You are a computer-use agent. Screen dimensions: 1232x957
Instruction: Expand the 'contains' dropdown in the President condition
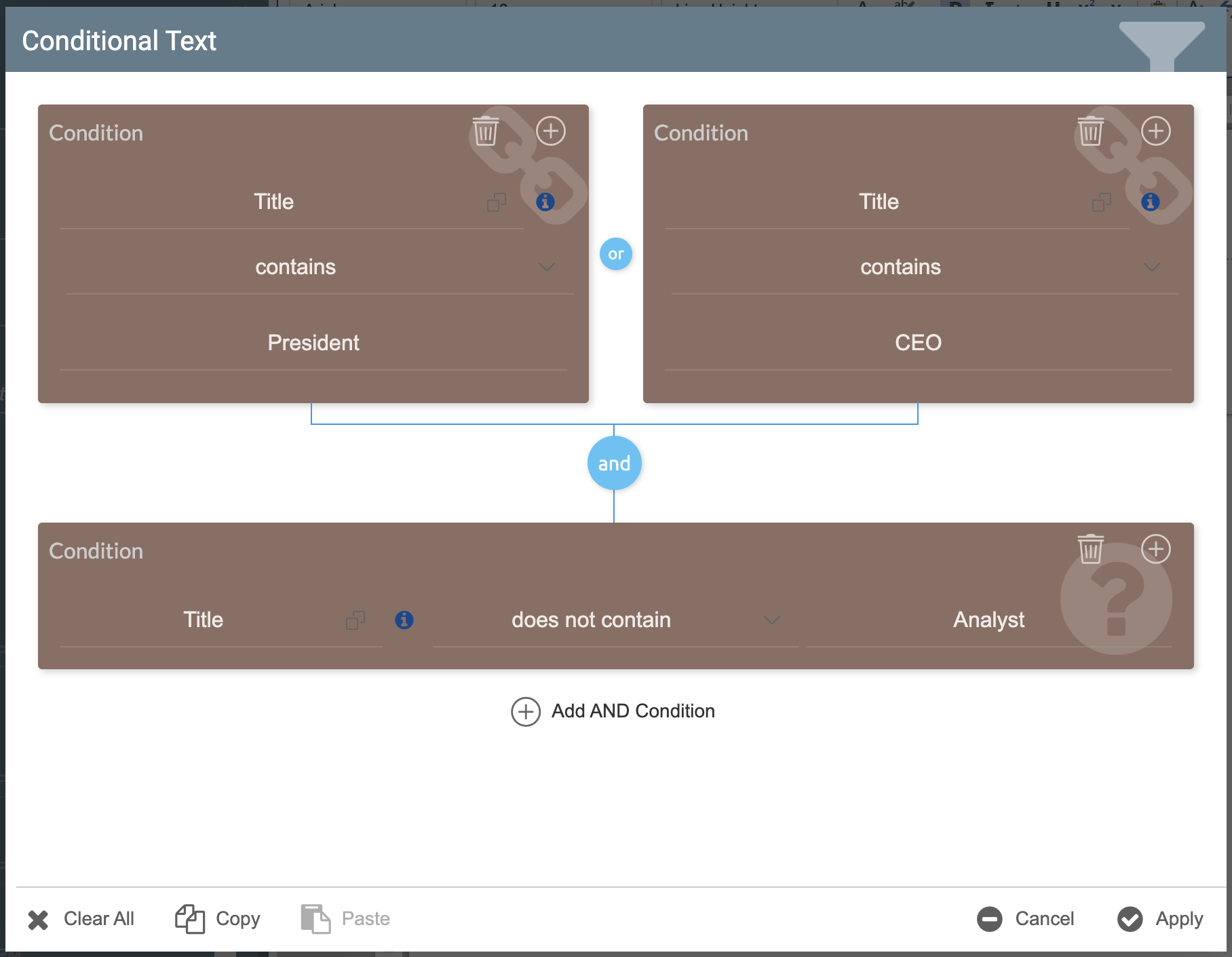coord(546,267)
